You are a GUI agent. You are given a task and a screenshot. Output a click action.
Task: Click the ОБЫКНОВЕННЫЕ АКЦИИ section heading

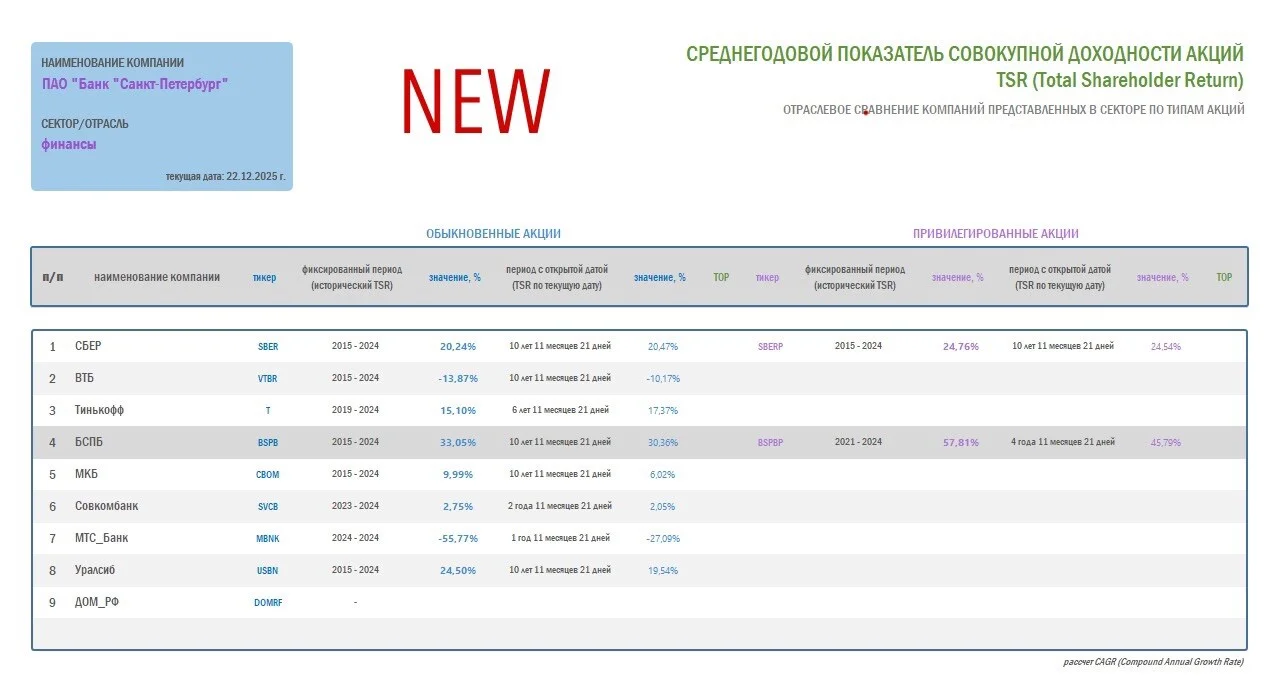(493, 234)
